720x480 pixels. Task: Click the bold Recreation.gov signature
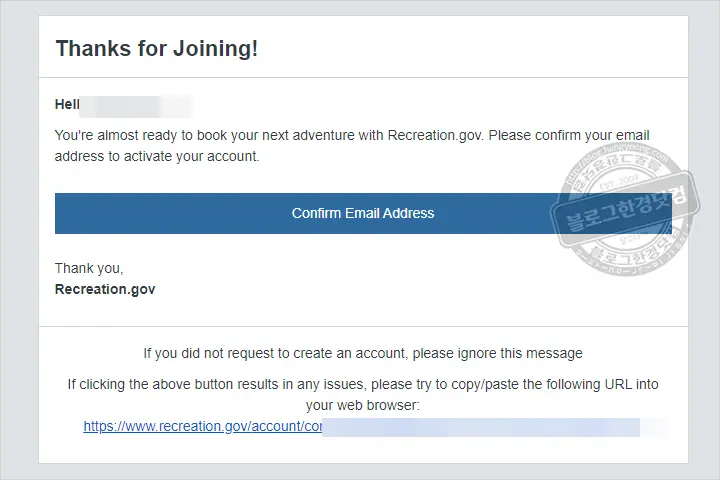click(x=105, y=289)
